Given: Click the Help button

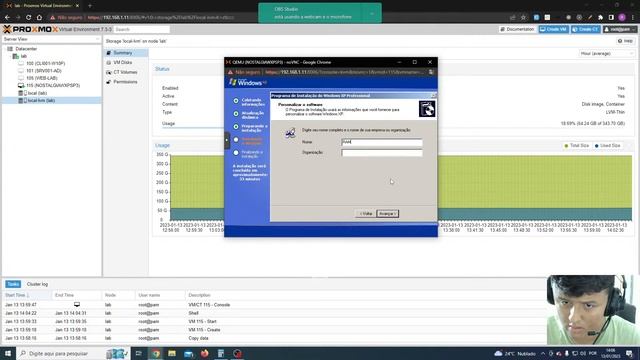Looking at the screenshot, I should (x=625, y=41).
